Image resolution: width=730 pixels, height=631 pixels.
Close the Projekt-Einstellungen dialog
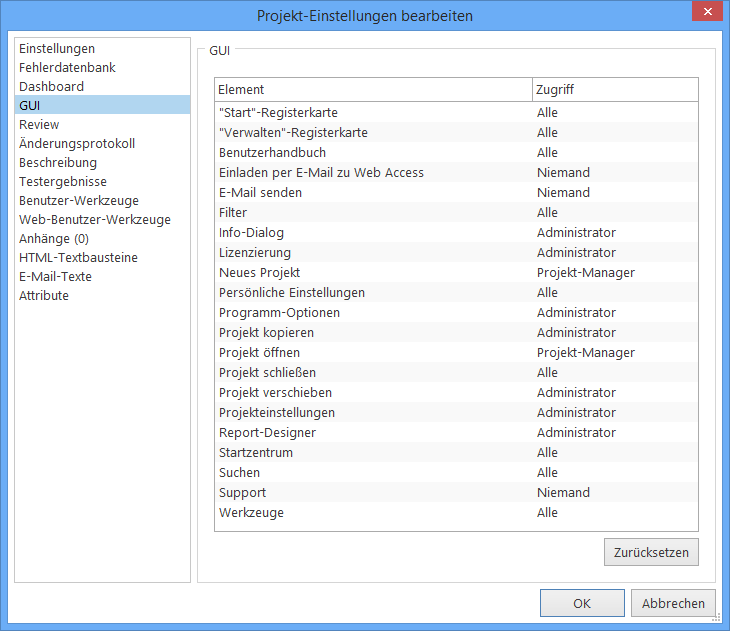click(707, 11)
